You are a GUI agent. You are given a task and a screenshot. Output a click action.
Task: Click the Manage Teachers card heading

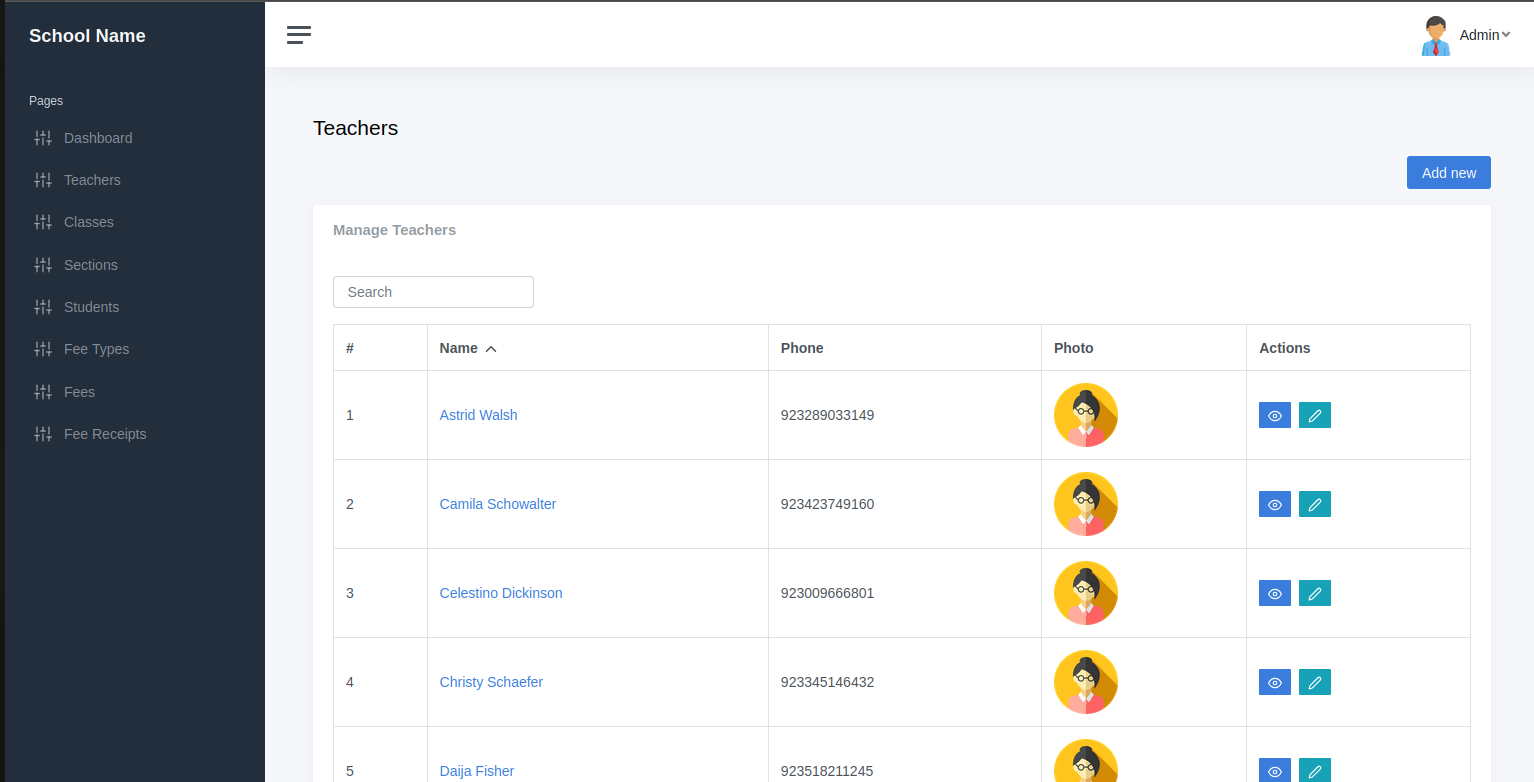pos(394,230)
